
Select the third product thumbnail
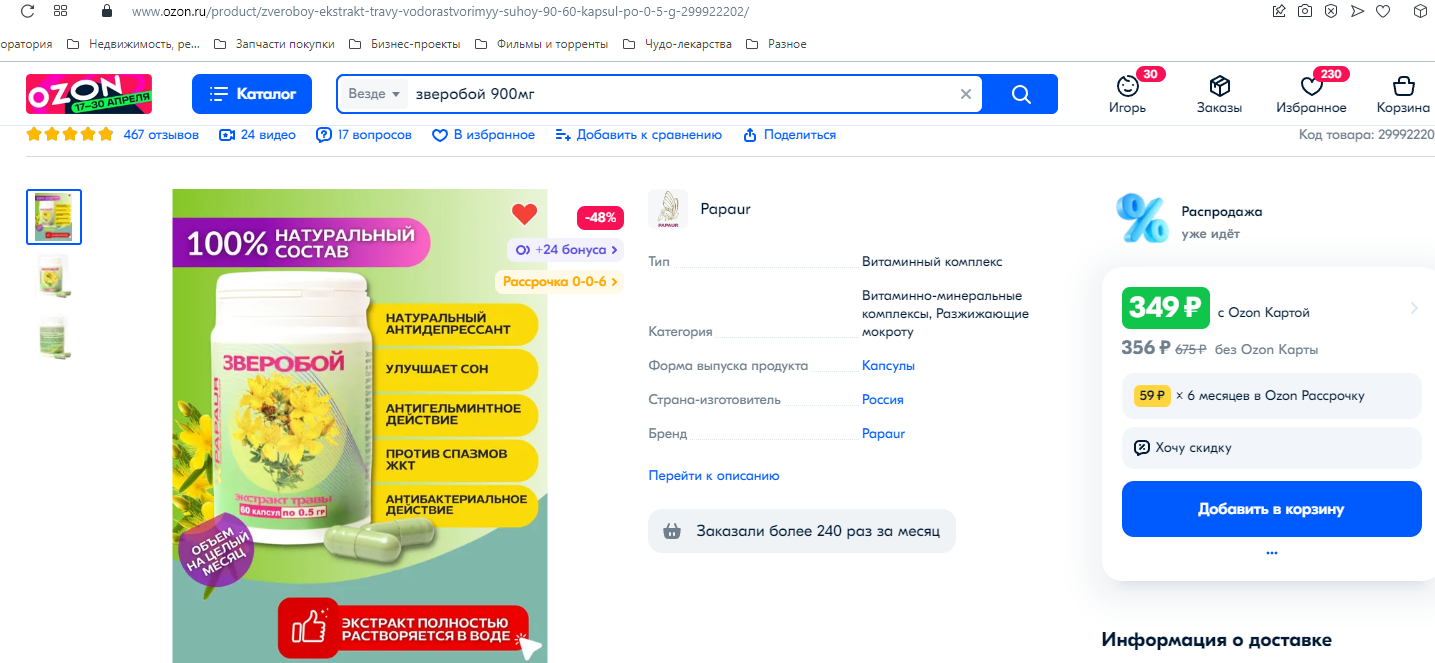54,337
